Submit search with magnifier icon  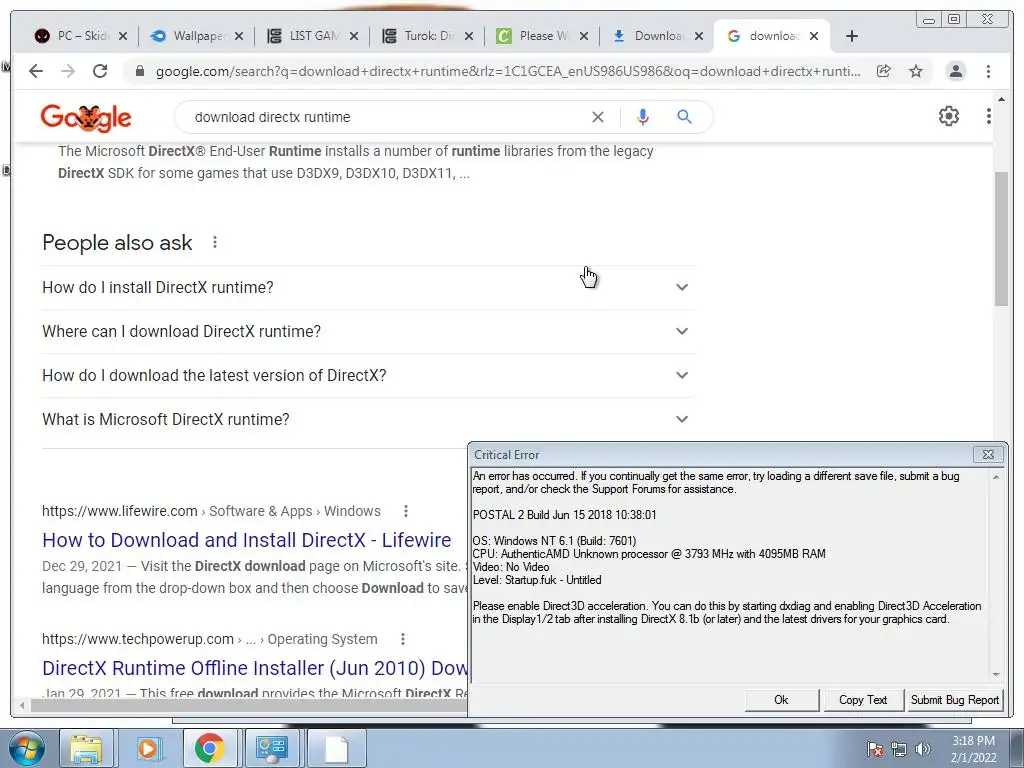pyautogui.click(x=684, y=117)
